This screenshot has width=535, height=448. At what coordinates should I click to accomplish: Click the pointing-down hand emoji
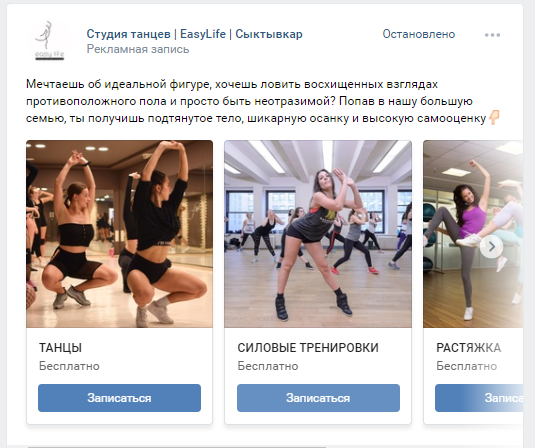click(x=494, y=118)
